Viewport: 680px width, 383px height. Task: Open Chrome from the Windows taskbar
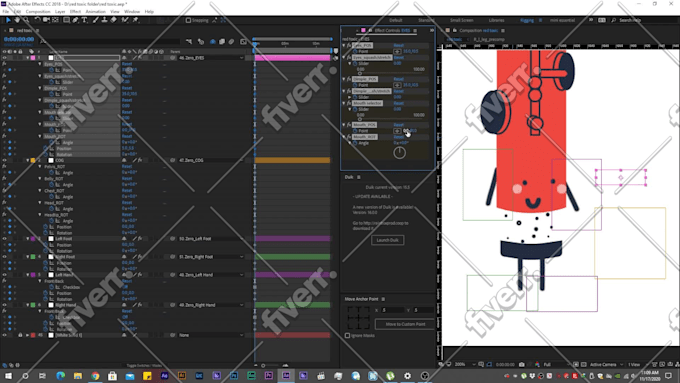tap(95, 376)
